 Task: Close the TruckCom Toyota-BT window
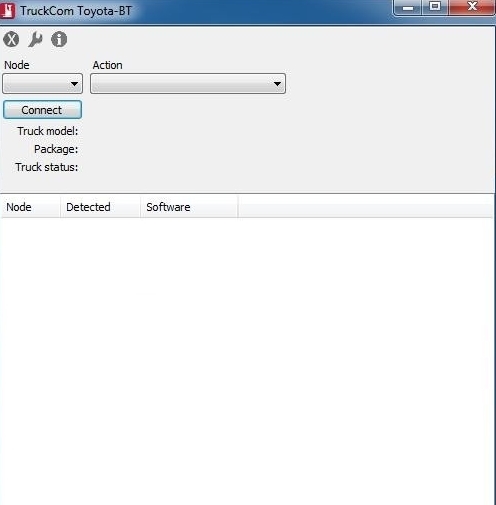[472, 7]
